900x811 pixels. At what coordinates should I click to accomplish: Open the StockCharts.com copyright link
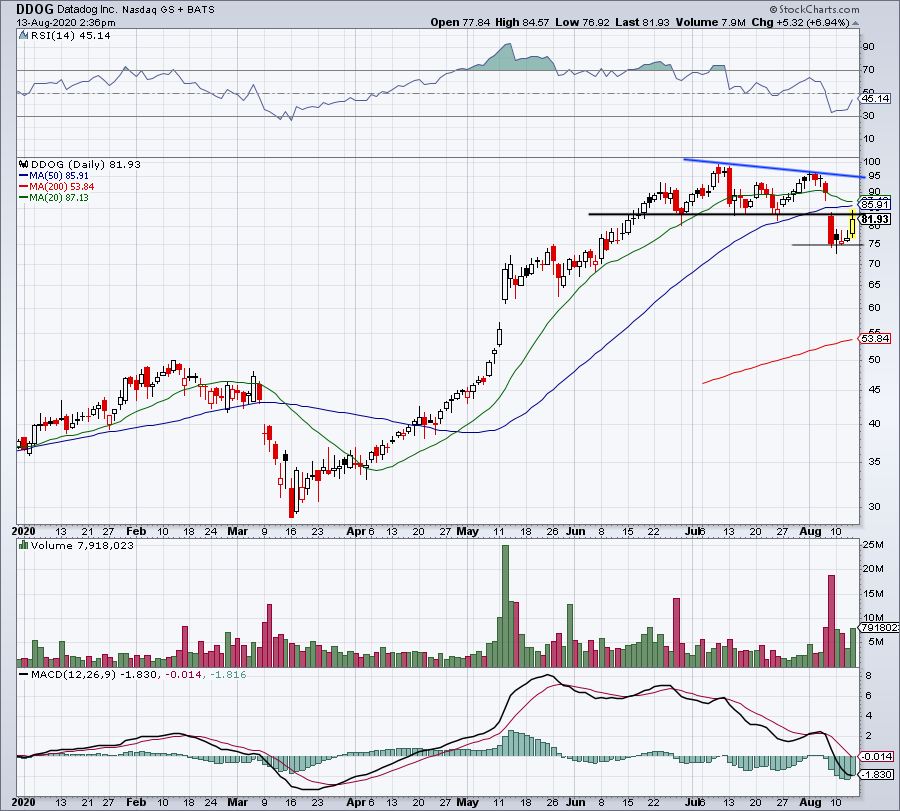[x=814, y=9]
